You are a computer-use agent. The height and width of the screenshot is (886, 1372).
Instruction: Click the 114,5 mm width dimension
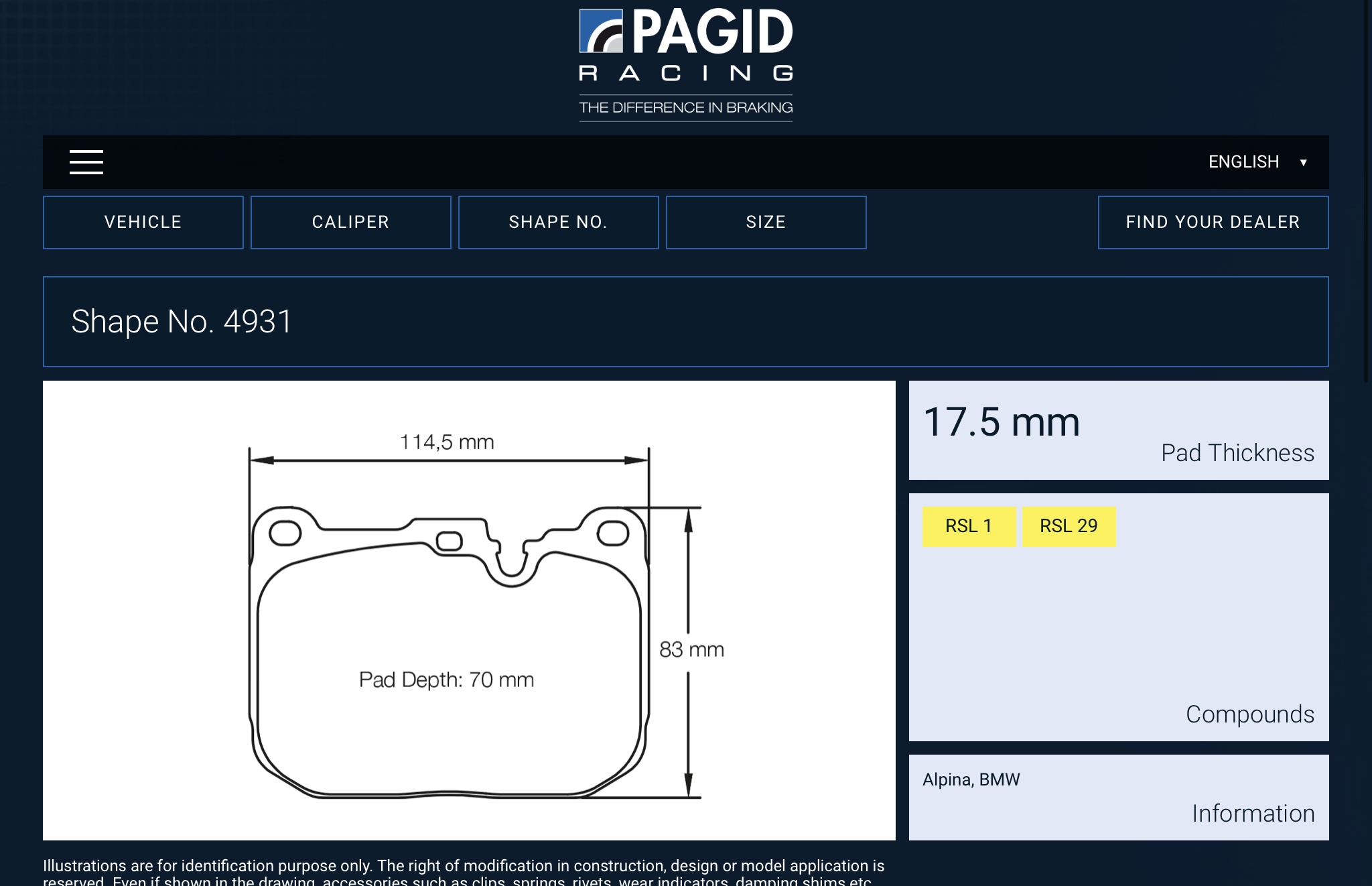pyautogui.click(x=447, y=442)
